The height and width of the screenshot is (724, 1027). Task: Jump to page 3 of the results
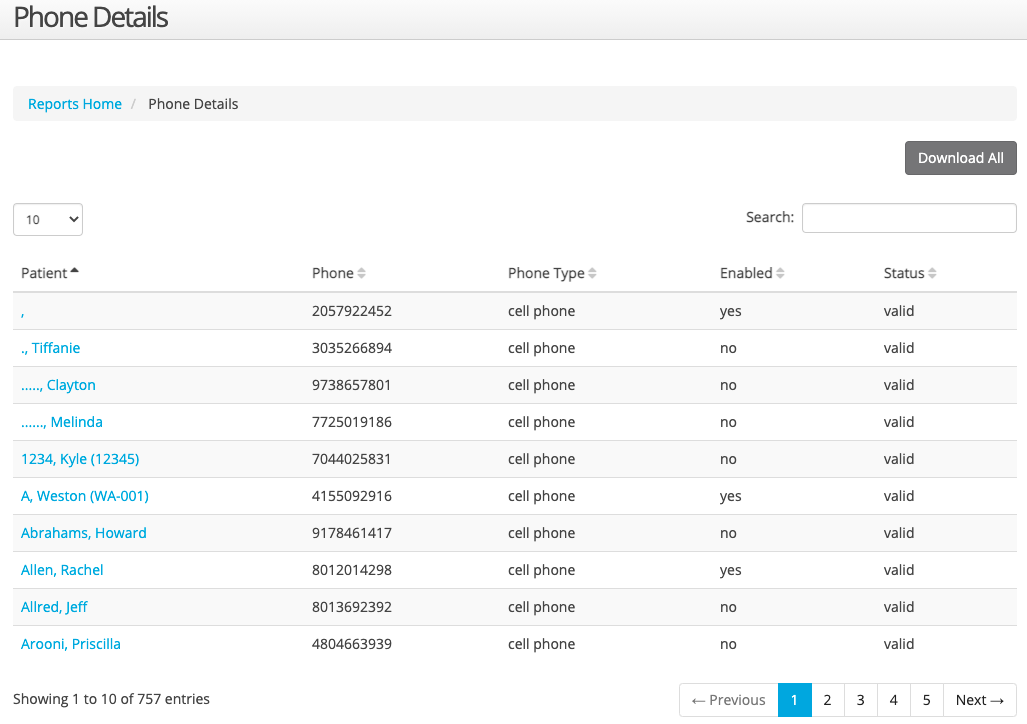click(x=860, y=700)
